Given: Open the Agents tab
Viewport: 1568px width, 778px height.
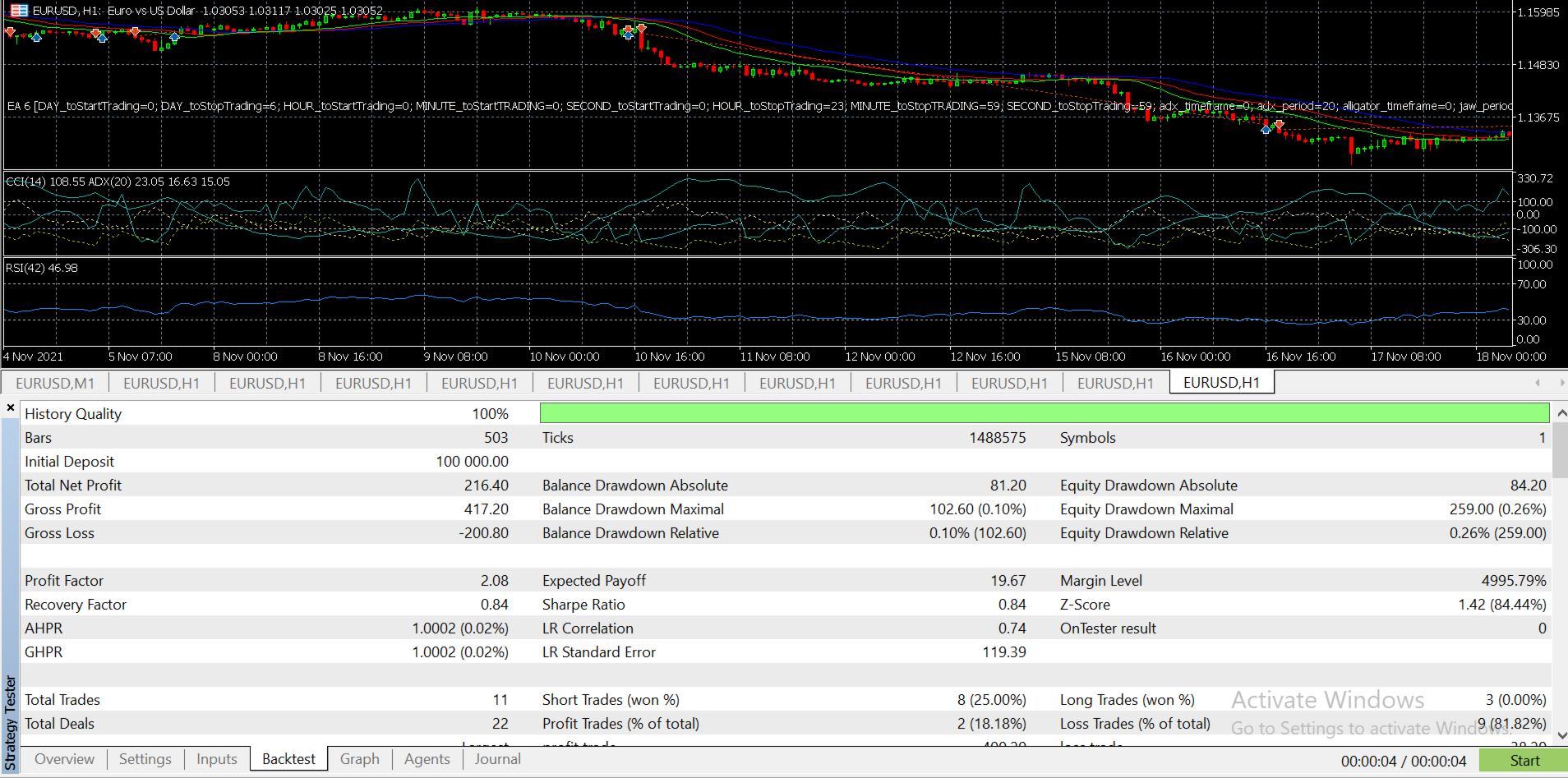Looking at the screenshot, I should tap(427, 759).
